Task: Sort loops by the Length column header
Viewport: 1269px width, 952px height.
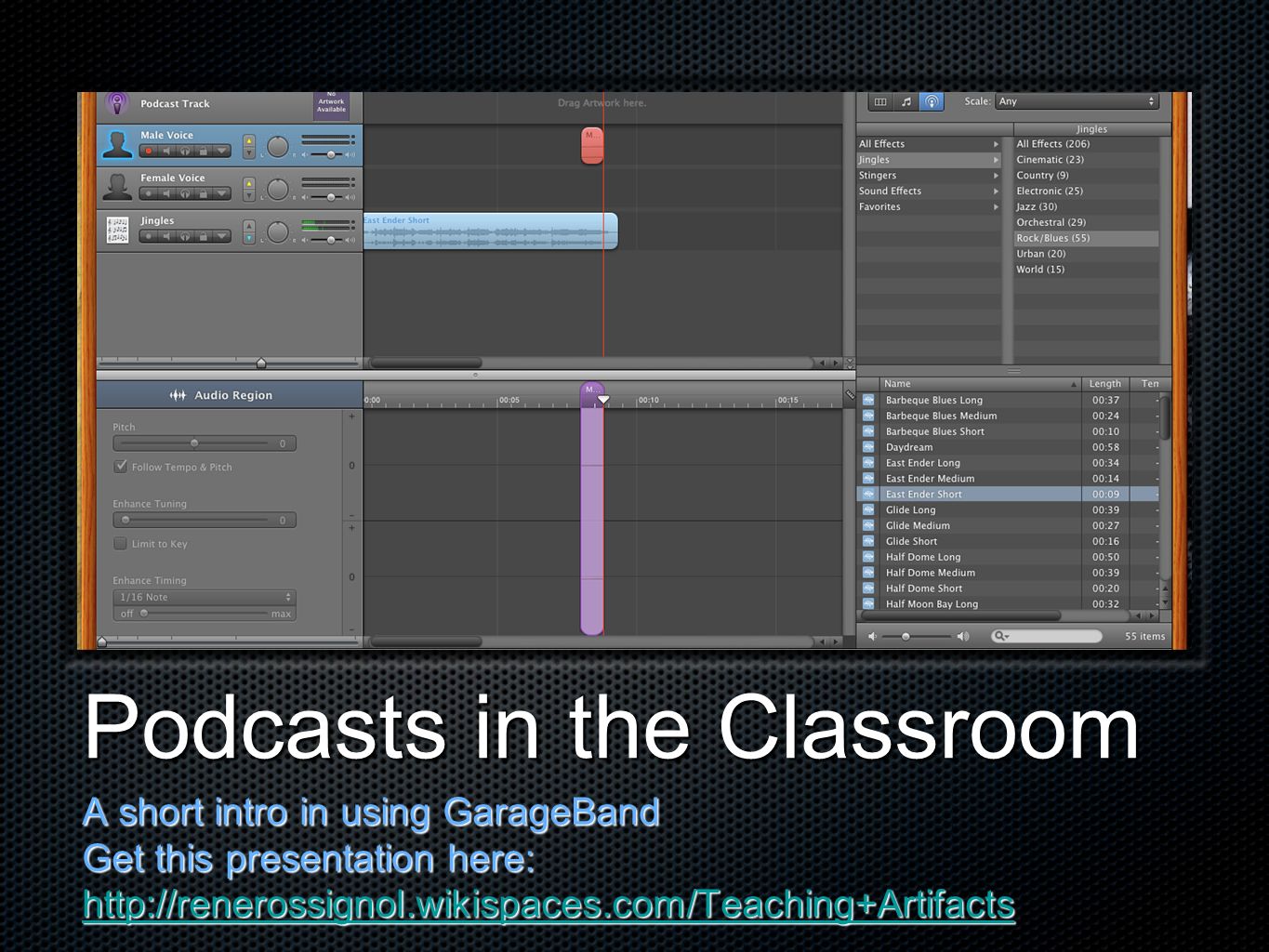Action: point(1106,384)
